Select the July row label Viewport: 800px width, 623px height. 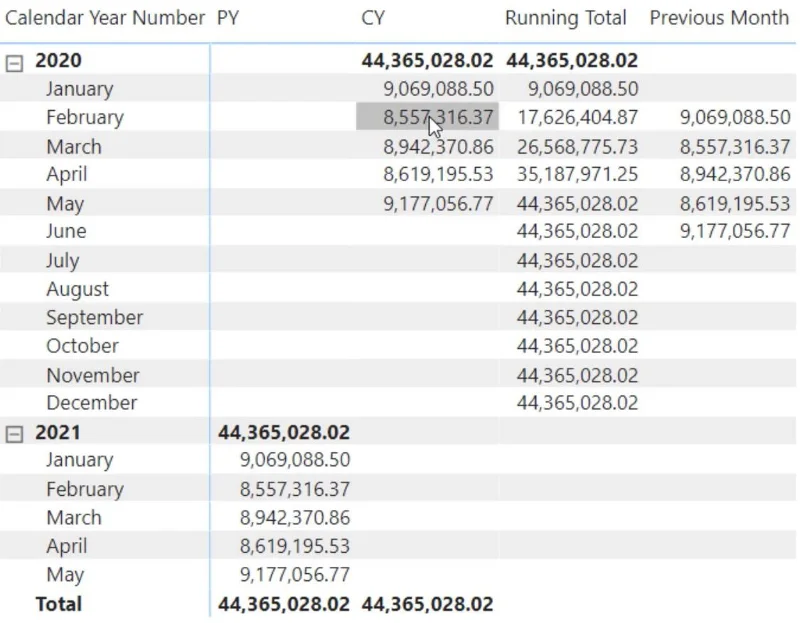pyautogui.click(x=63, y=261)
